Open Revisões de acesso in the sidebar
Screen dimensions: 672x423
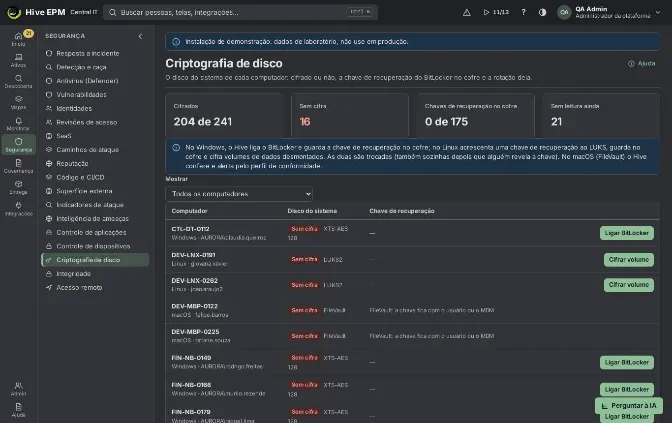tap(95, 122)
